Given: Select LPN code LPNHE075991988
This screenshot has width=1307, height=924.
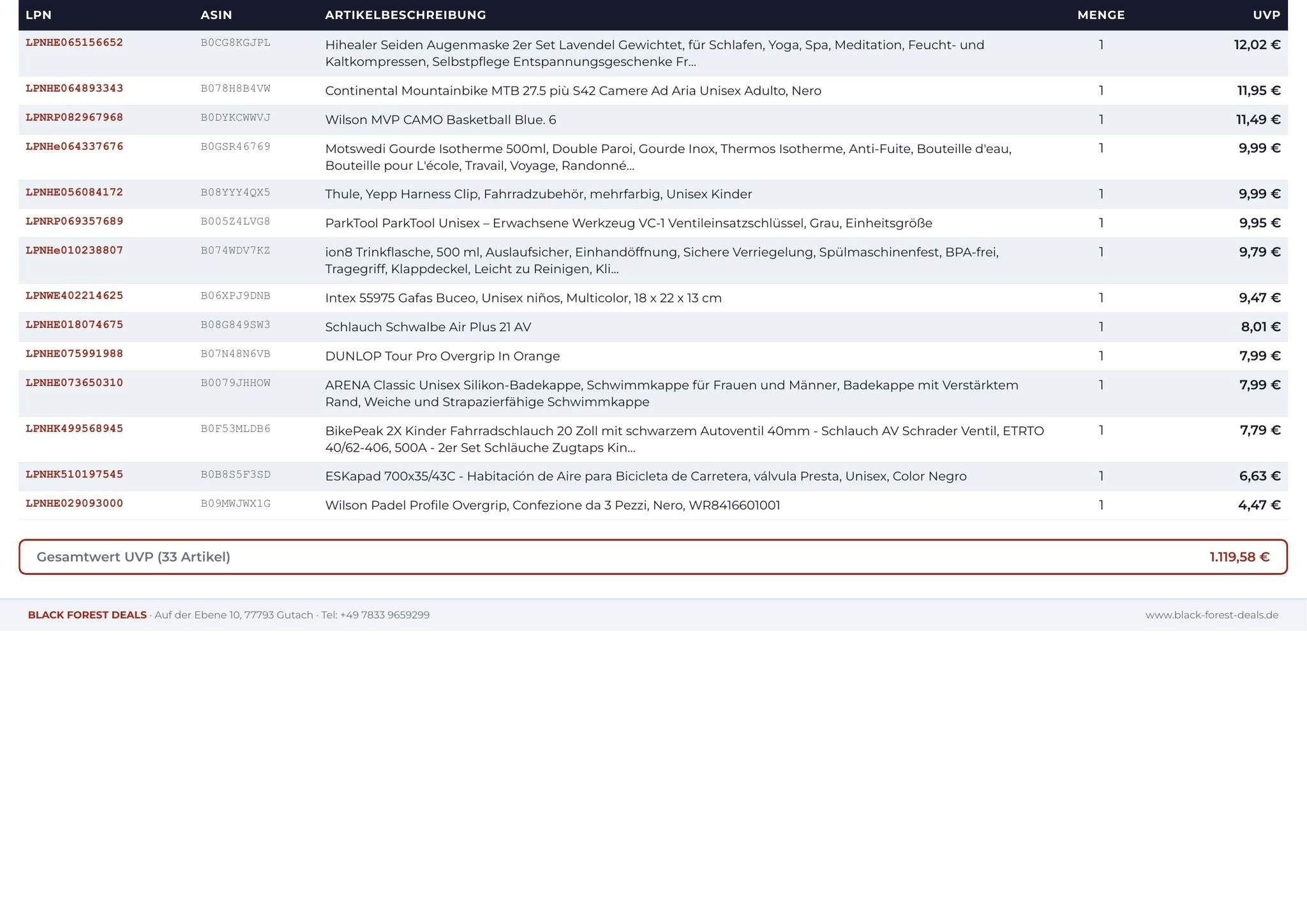Looking at the screenshot, I should click(x=74, y=354).
